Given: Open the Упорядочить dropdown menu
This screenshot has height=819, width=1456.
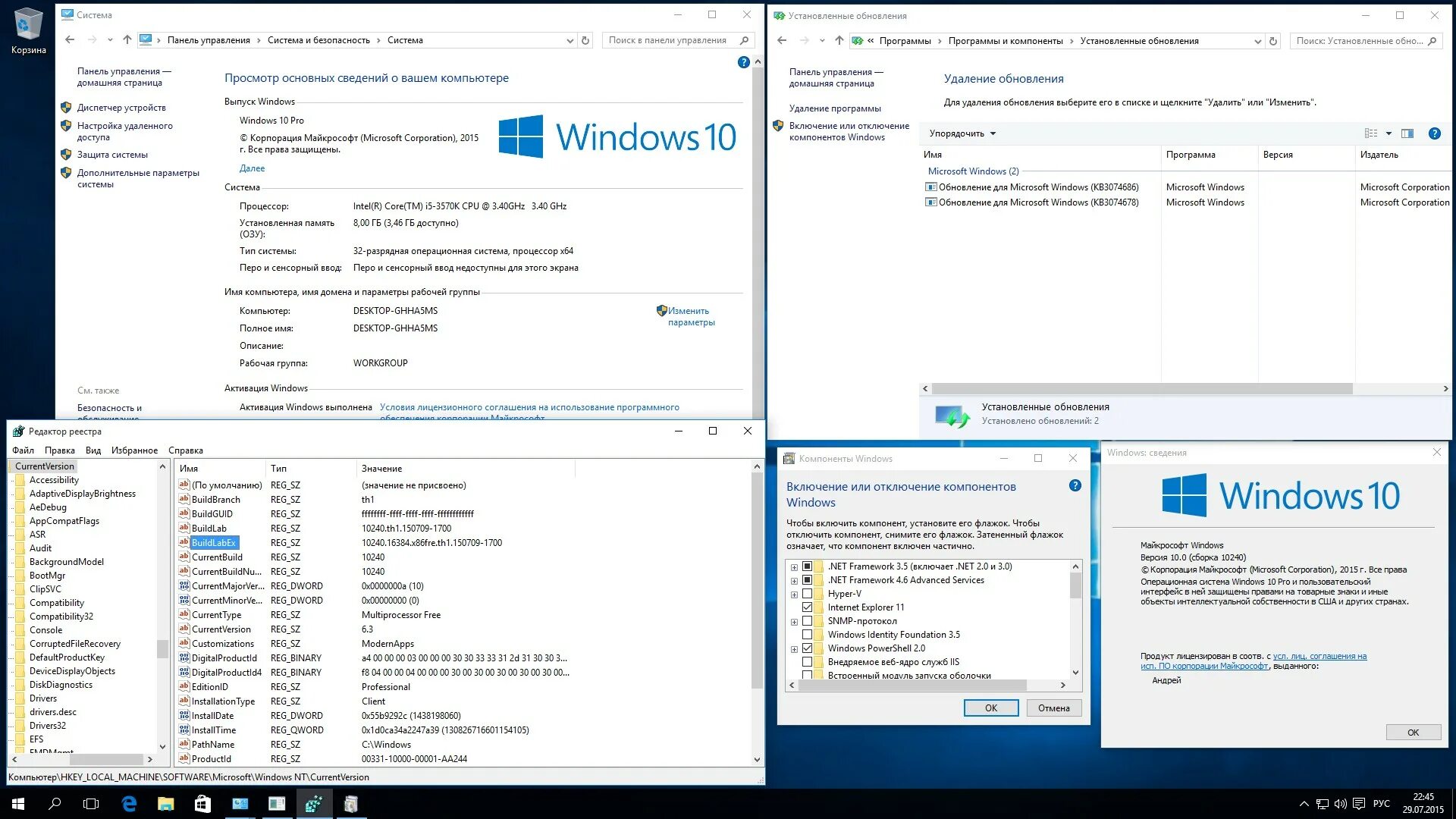Looking at the screenshot, I should click(x=962, y=133).
